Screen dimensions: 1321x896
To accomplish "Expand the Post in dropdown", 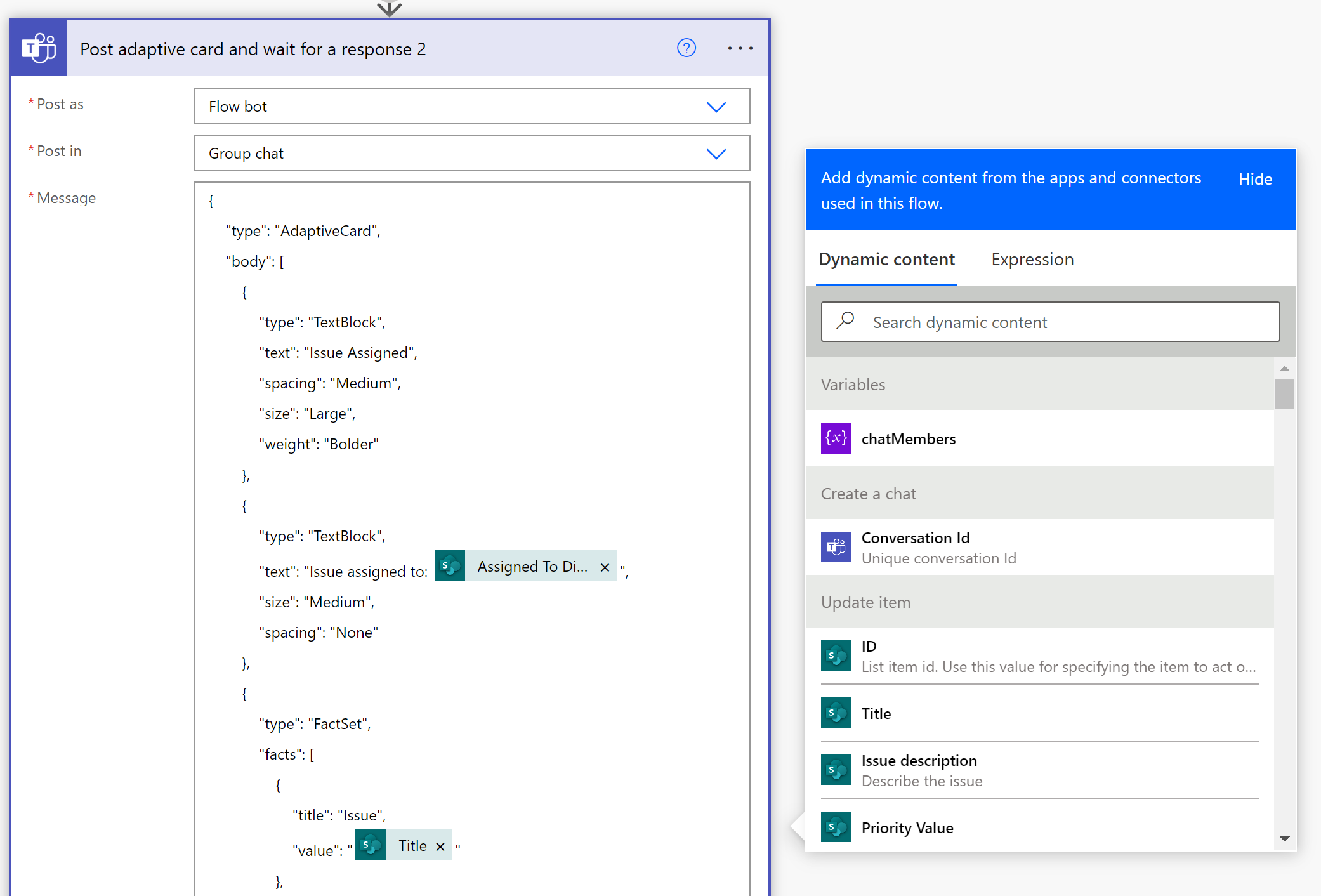I will coord(716,154).
